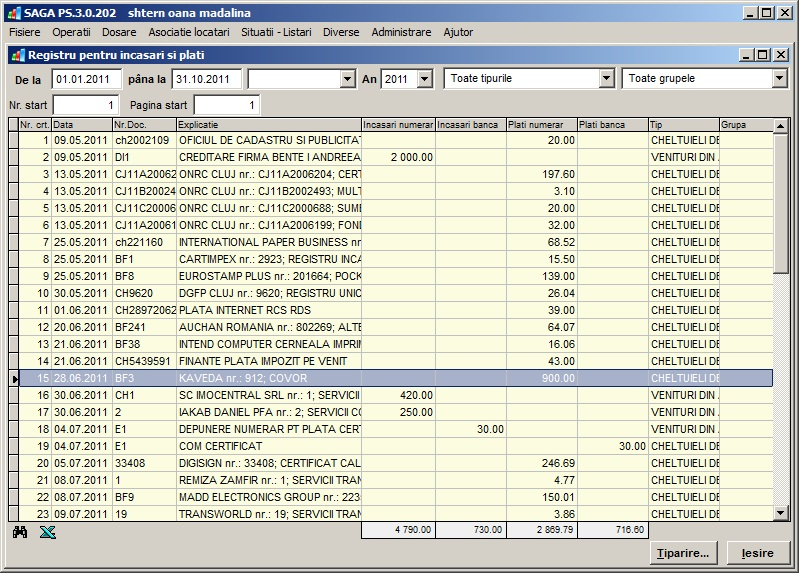Select row INTEND COMPUTER CERNEALA
Viewport: 799px width, 573px height.
(396, 344)
